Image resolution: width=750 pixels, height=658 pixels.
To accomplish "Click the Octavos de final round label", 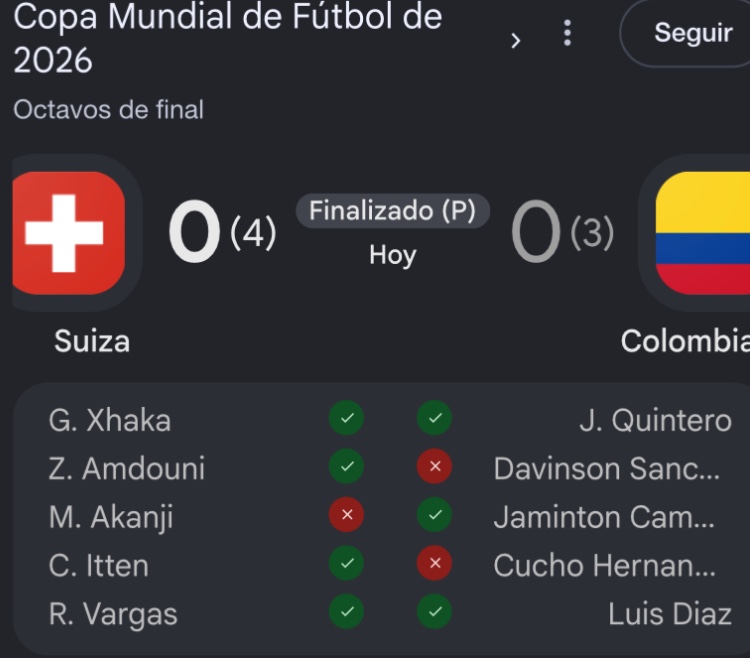I will click(109, 110).
